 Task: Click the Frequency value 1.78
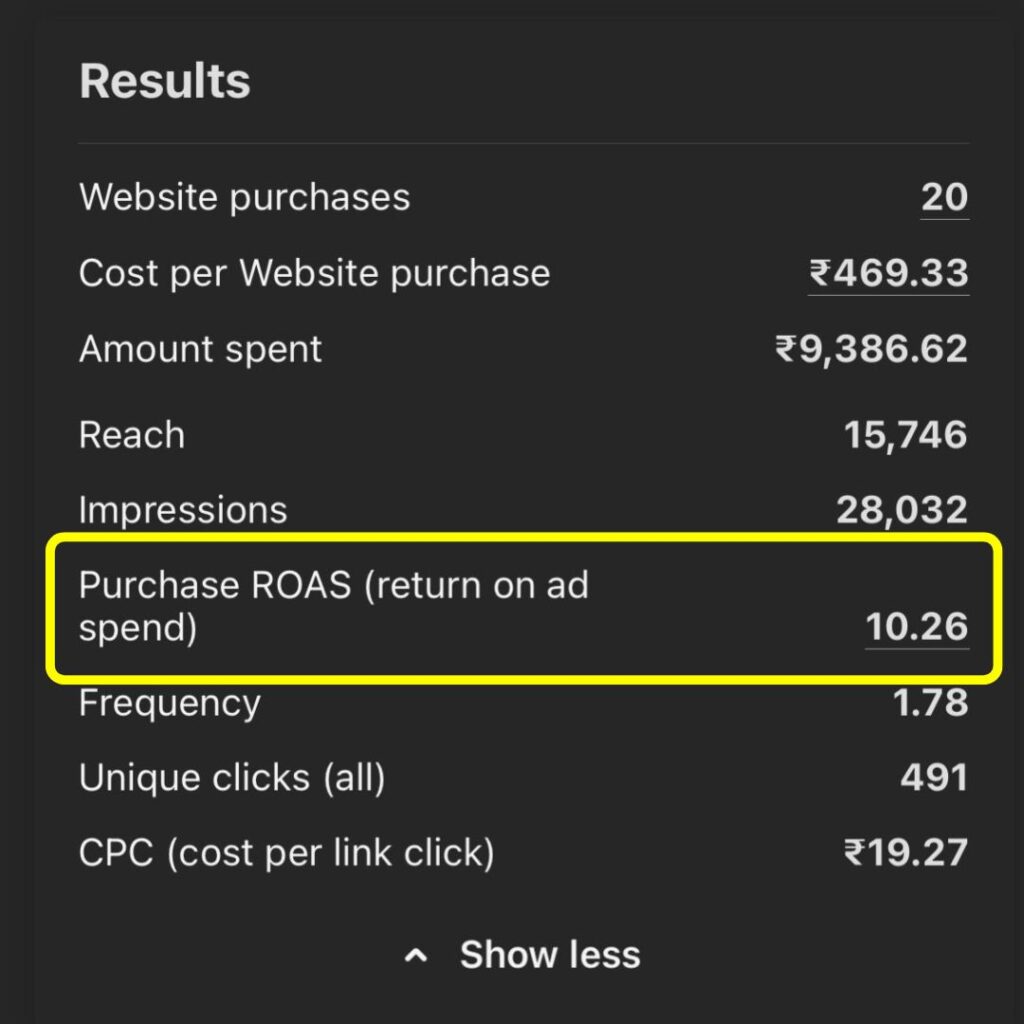930,703
